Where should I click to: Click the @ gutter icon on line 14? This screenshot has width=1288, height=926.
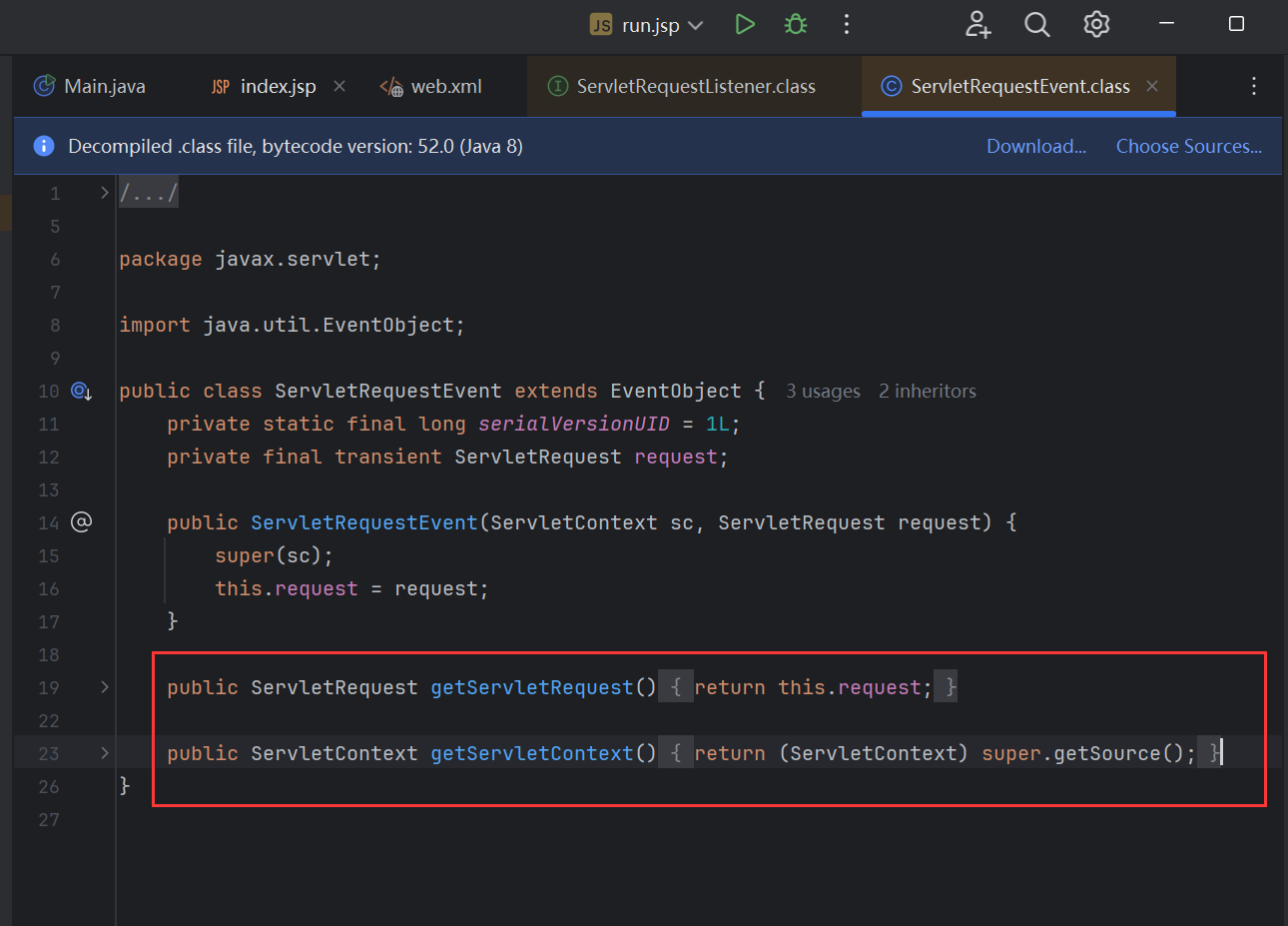[x=82, y=522]
